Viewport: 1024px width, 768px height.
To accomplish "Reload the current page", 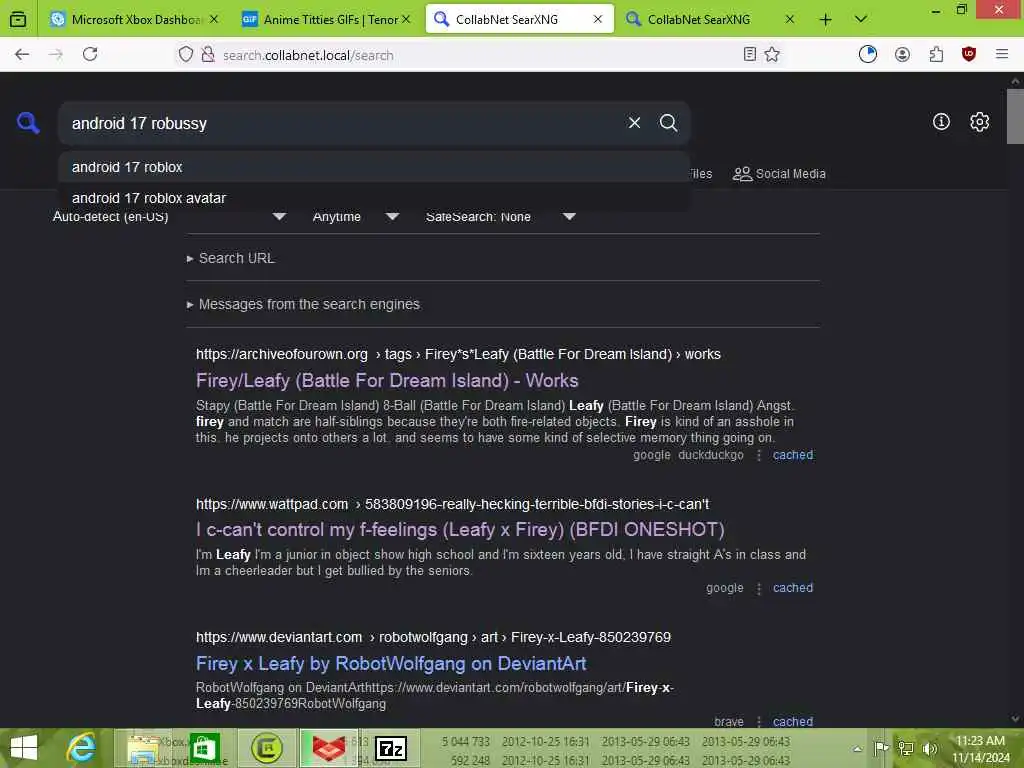I will click(90, 54).
